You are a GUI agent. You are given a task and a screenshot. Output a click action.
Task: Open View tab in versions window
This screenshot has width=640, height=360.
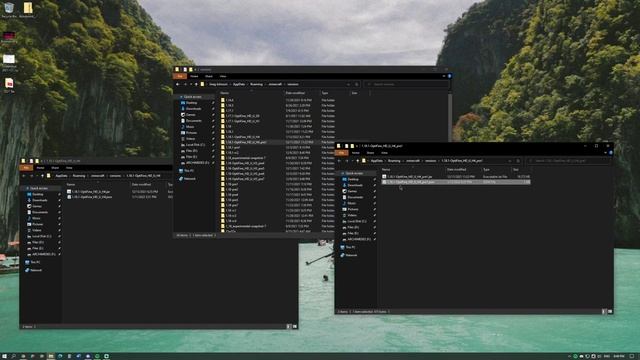223,76
